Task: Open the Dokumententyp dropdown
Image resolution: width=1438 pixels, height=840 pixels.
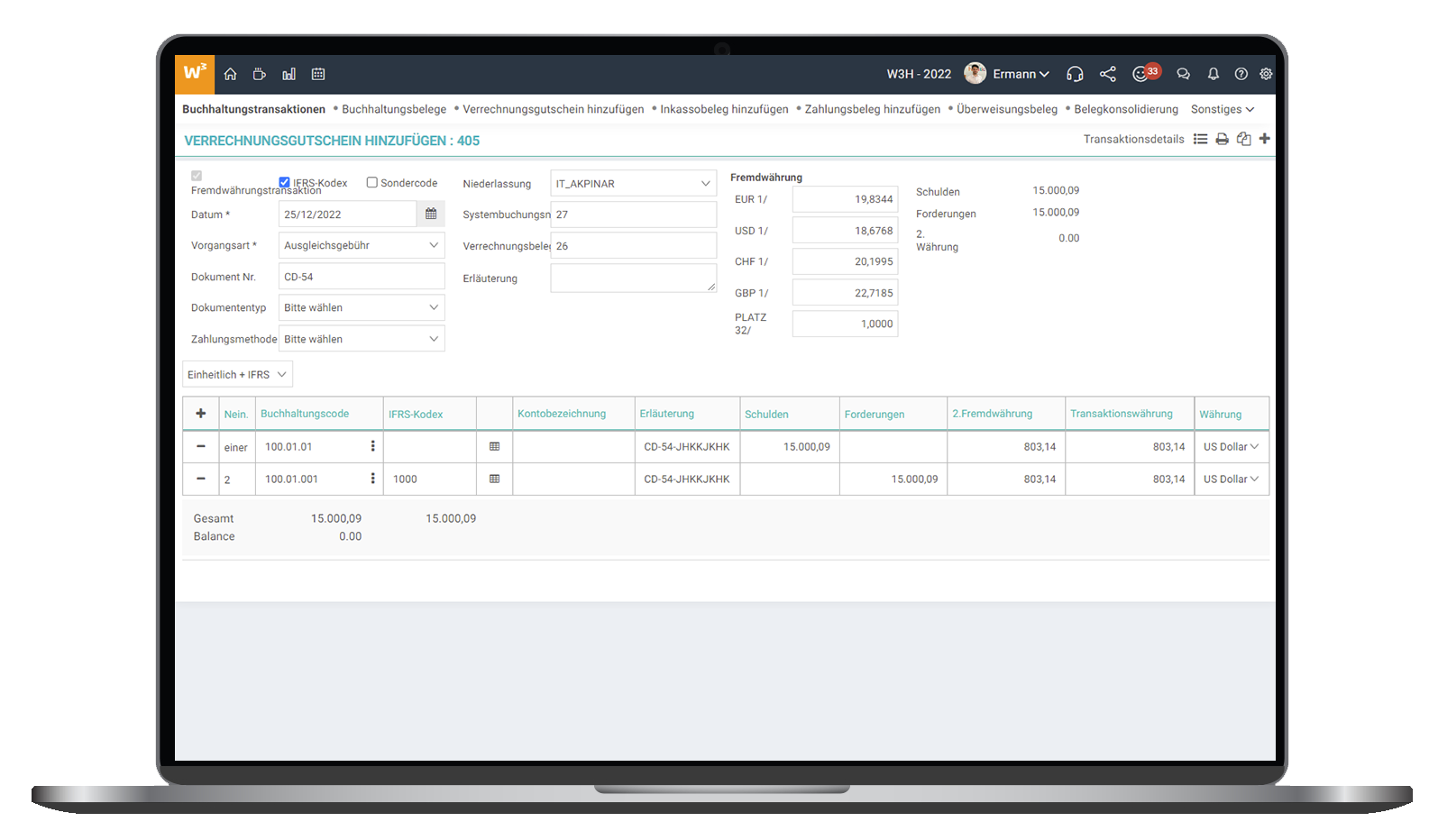Action: point(362,307)
